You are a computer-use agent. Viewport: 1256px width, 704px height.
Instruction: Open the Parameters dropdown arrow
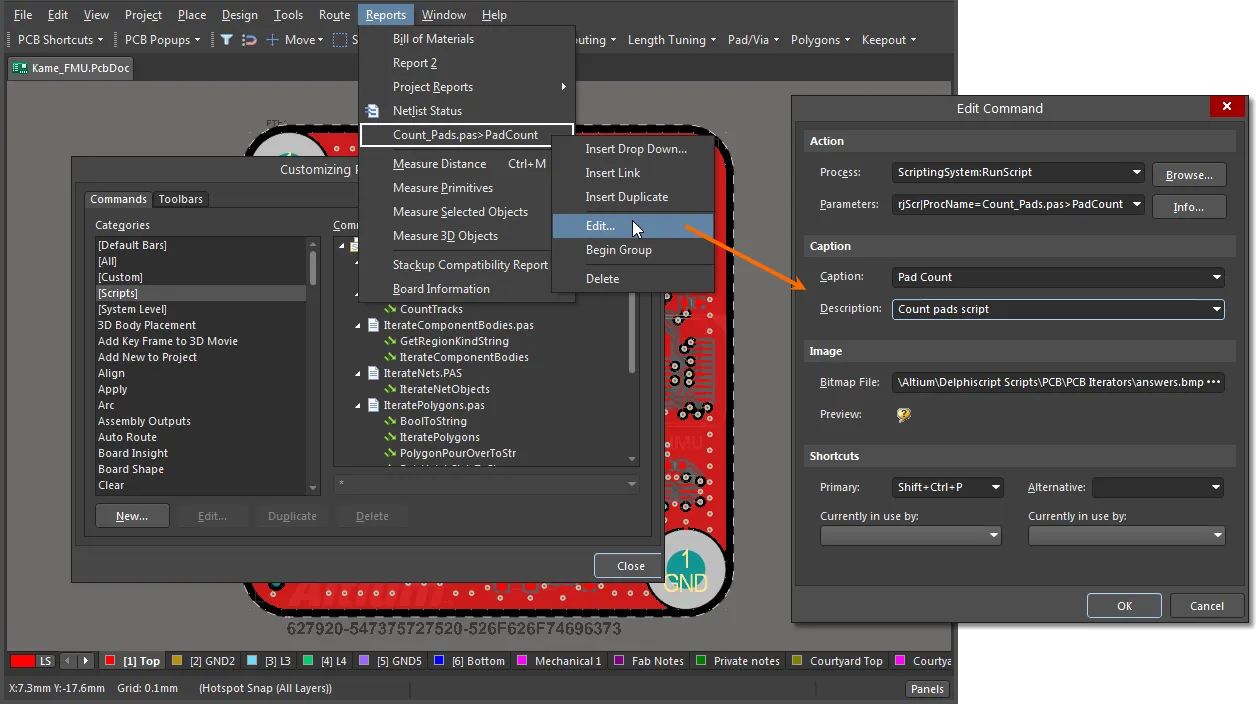[1137, 204]
